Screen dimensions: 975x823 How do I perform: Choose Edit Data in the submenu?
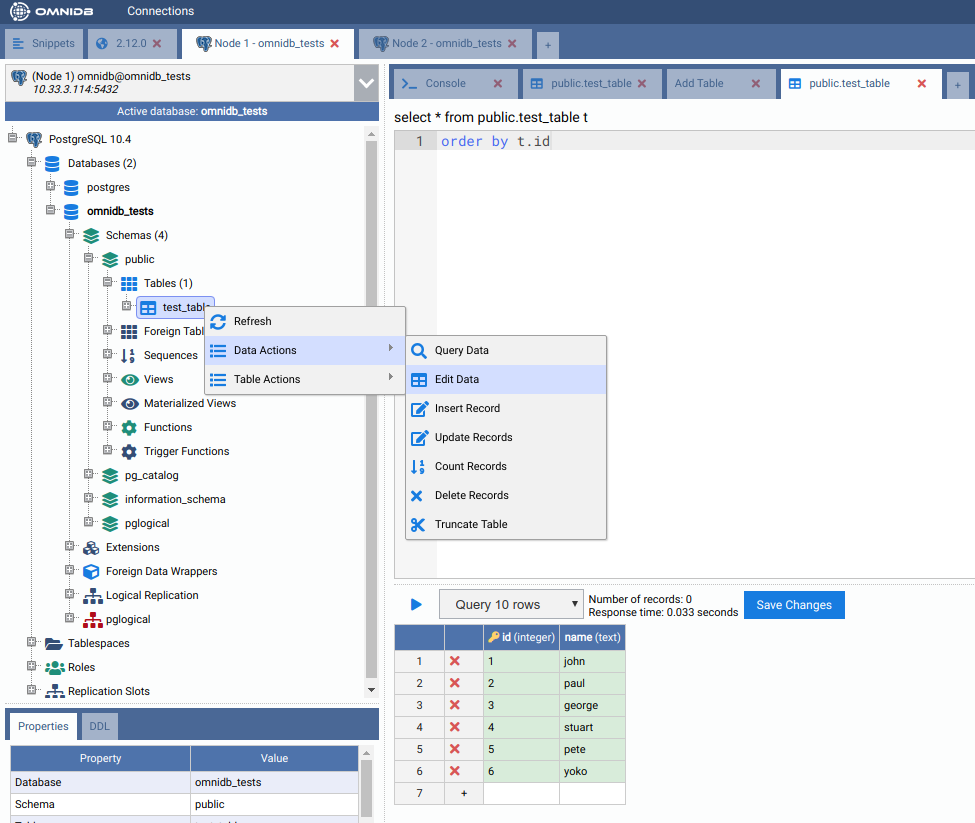pos(457,380)
